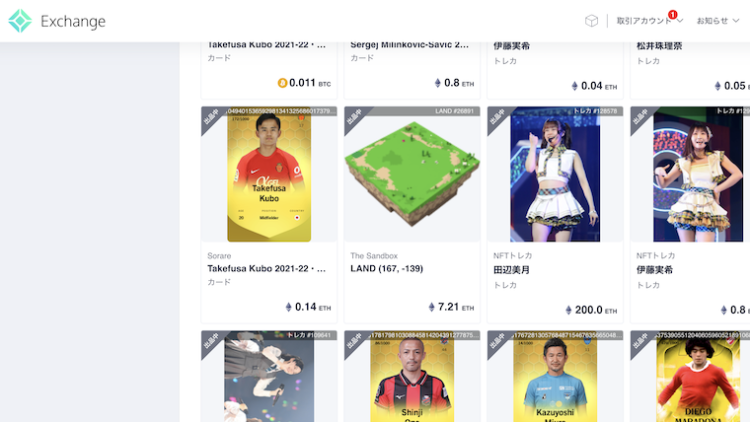Open the LAND (167, -139) listing title
Viewport: 750px width, 422px height.
(386, 268)
